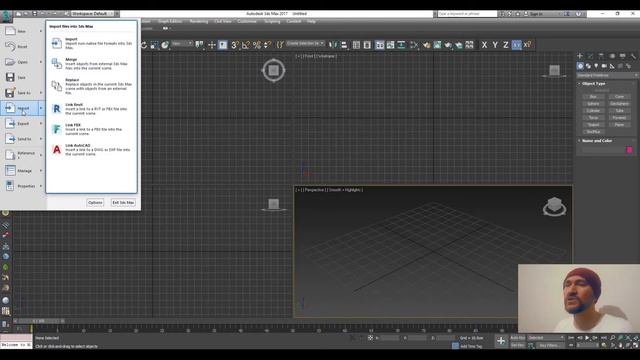Viewport: 640px width, 360px height.
Task: Open the Customize menu
Action: click(247, 21)
